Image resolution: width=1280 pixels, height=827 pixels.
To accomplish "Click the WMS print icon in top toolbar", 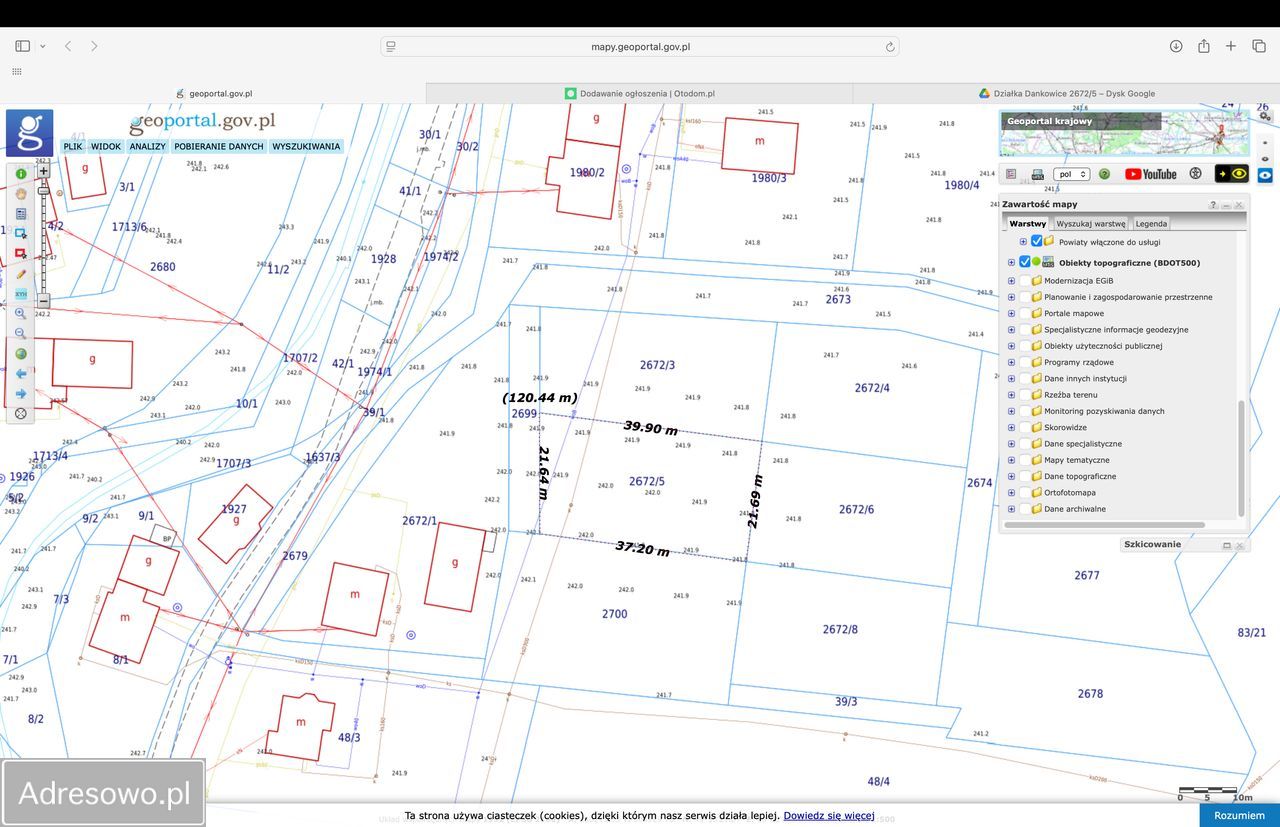I will (x=1038, y=174).
